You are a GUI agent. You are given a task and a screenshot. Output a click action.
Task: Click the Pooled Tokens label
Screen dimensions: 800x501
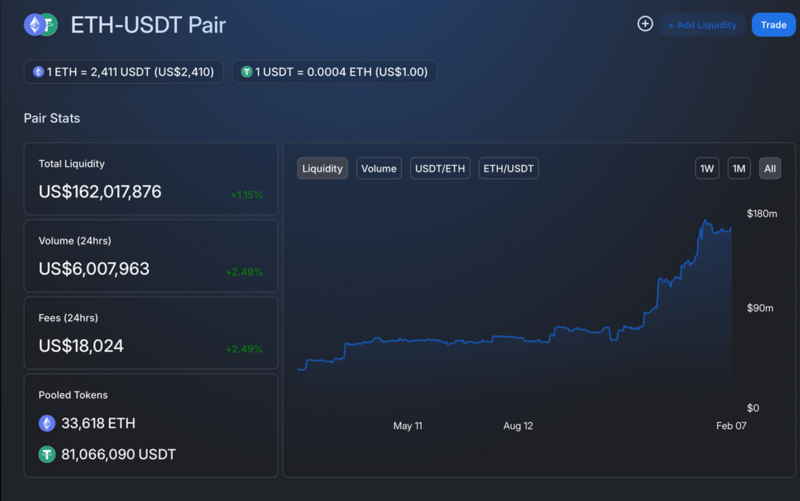click(73, 395)
